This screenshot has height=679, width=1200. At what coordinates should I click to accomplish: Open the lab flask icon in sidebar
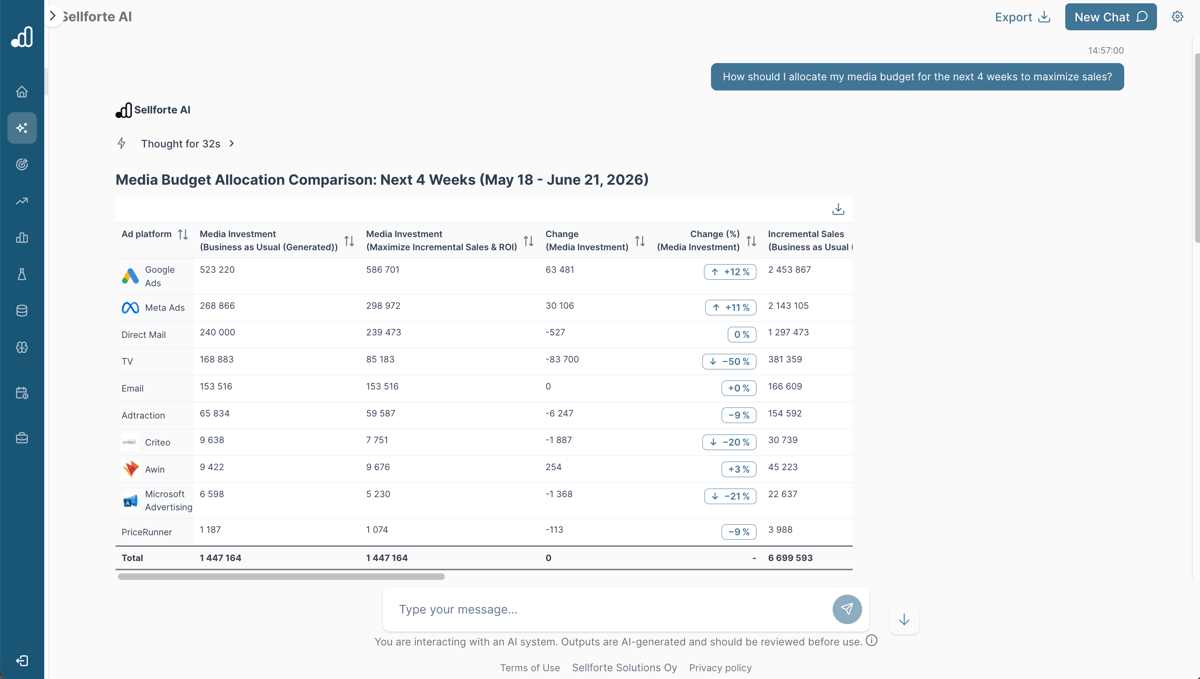(22, 274)
